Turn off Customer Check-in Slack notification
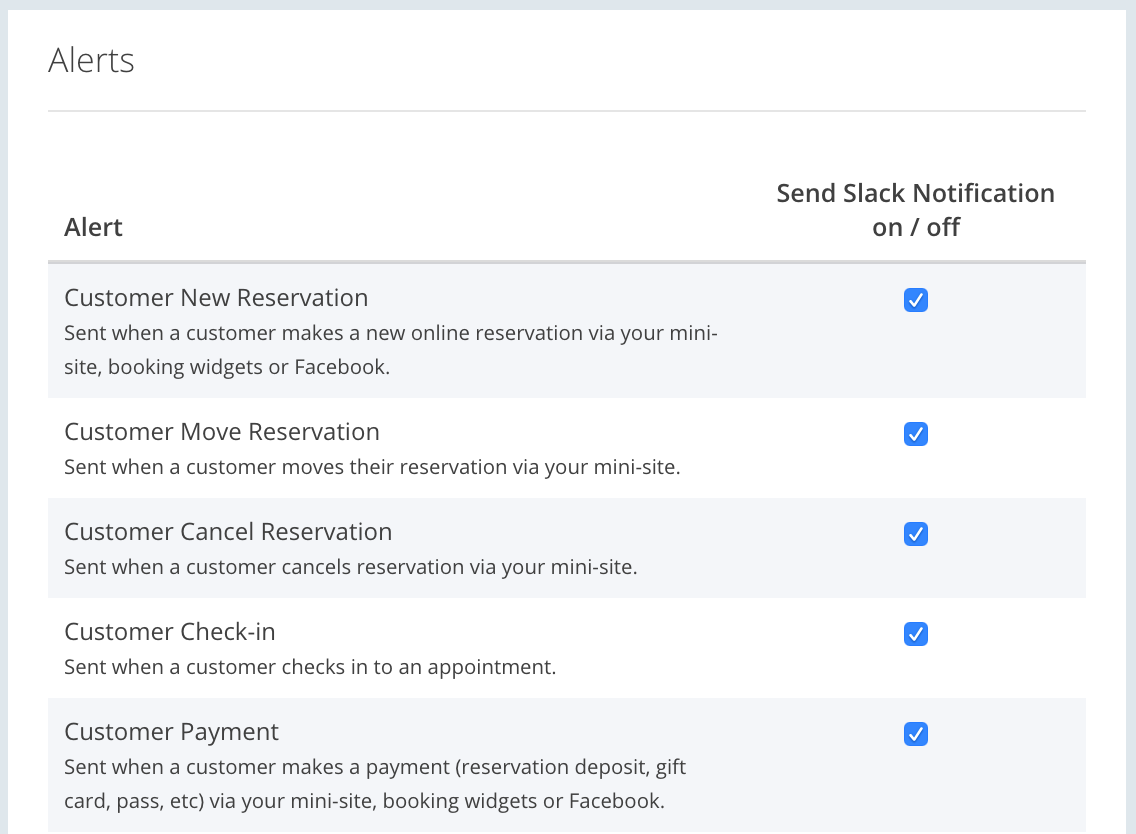Image resolution: width=1136 pixels, height=834 pixels. (x=915, y=634)
